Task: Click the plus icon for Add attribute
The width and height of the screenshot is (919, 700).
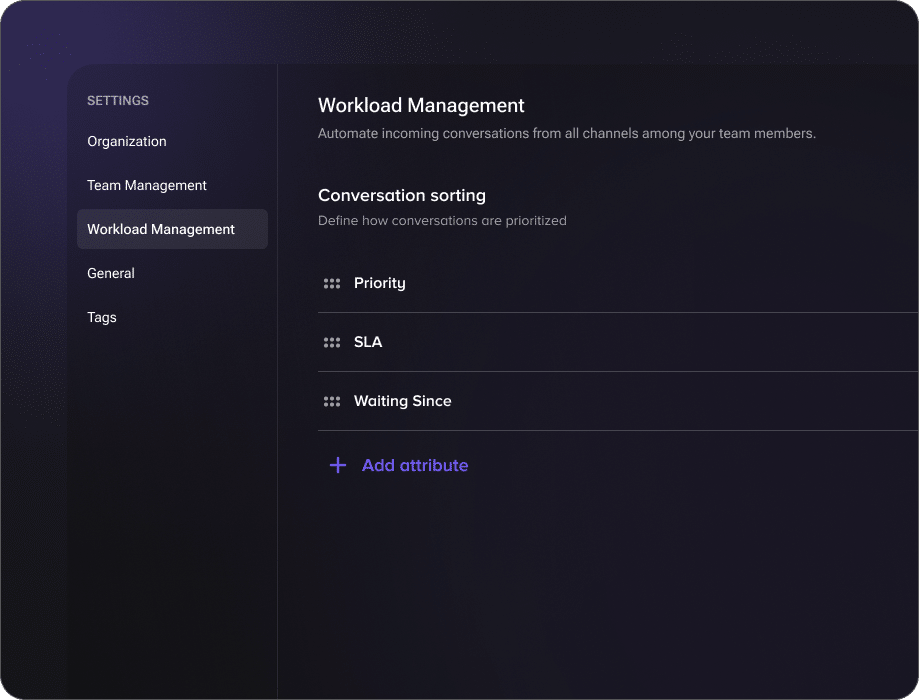Action: tap(338, 466)
